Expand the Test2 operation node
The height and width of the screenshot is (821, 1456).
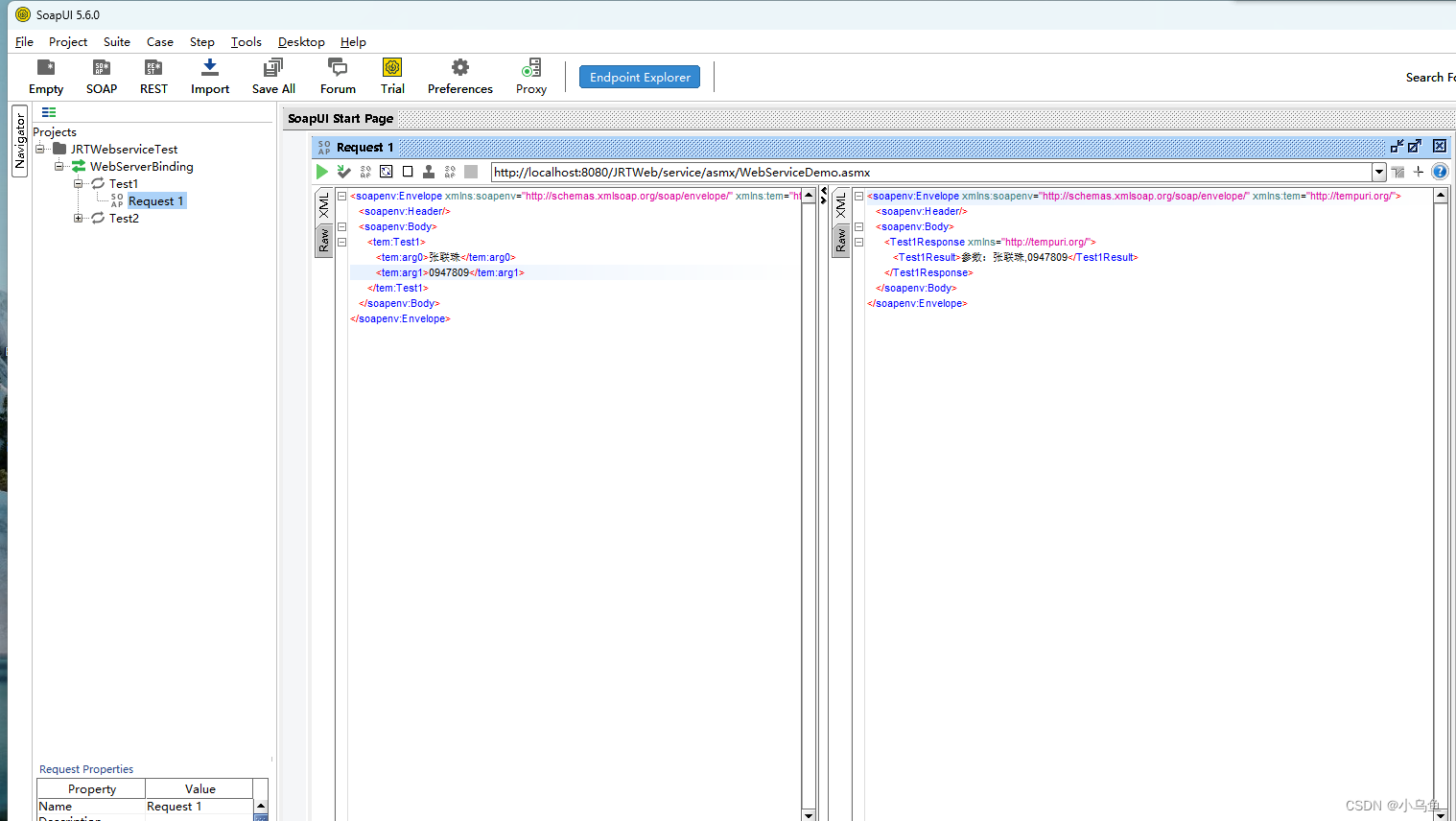pyautogui.click(x=79, y=218)
